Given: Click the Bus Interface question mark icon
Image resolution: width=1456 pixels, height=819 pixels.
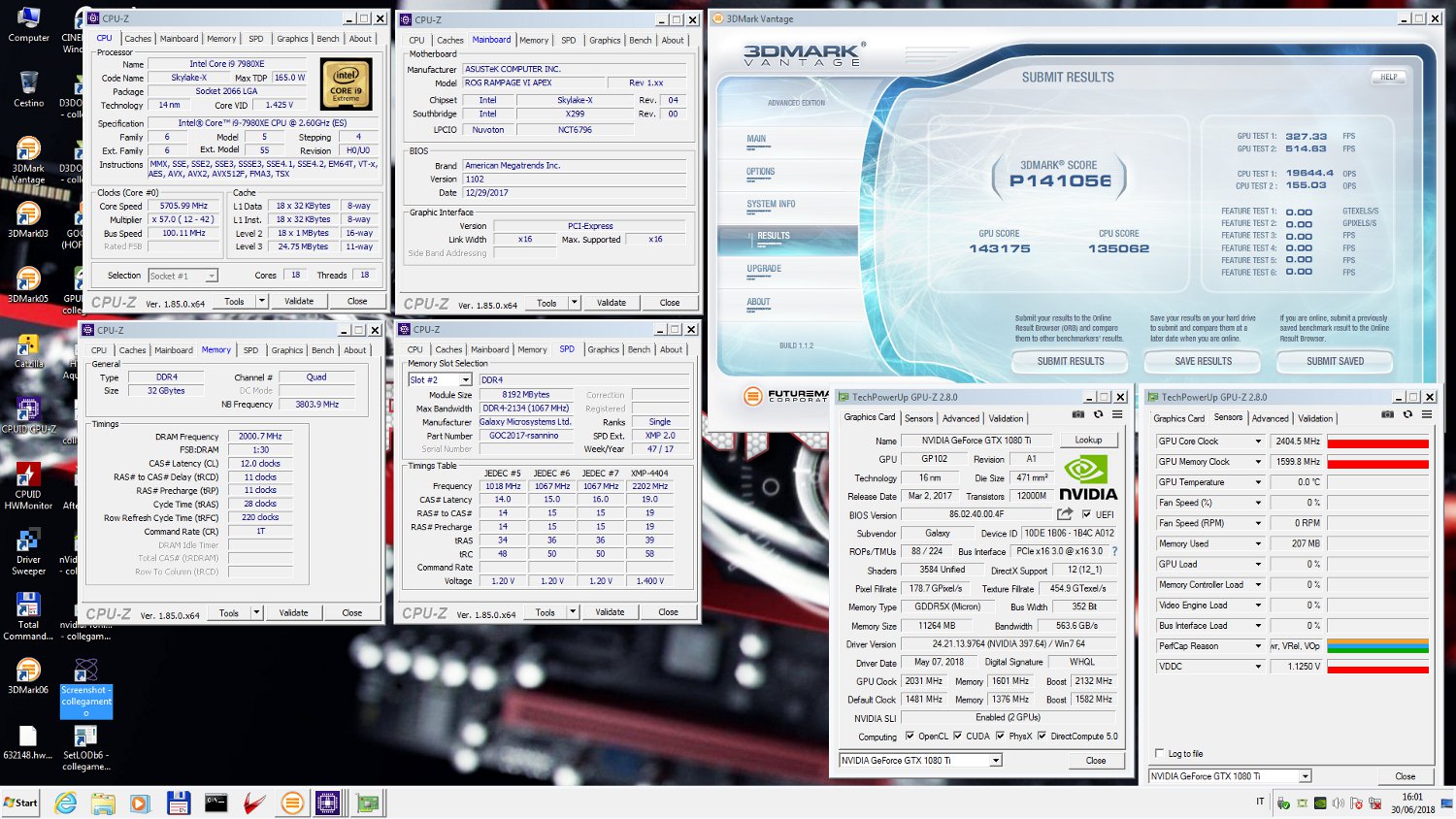Looking at the screenshot, I should pos(1114,551).
